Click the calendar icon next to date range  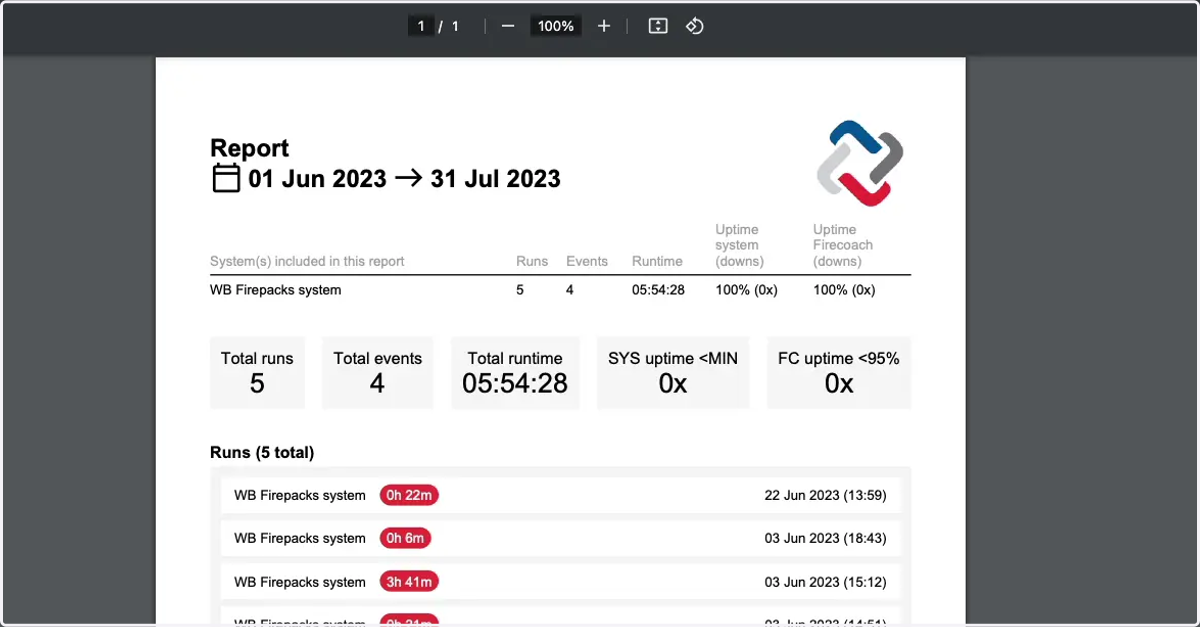coord(226,179)
